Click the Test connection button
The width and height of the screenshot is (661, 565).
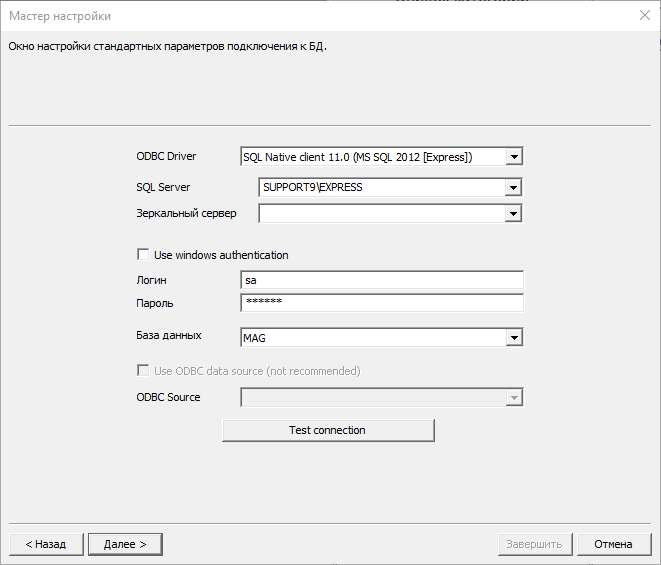pyautogui.click(x=328, y=430)
